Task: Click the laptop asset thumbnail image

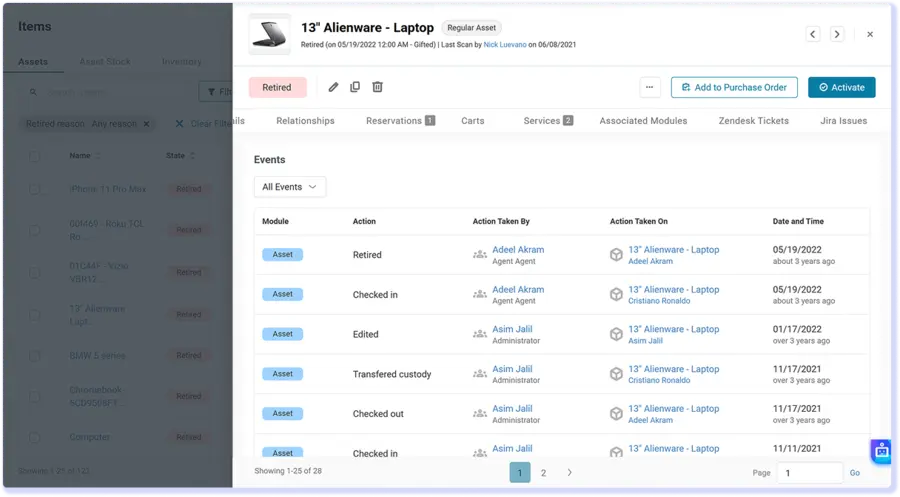Action: (270, 34)
